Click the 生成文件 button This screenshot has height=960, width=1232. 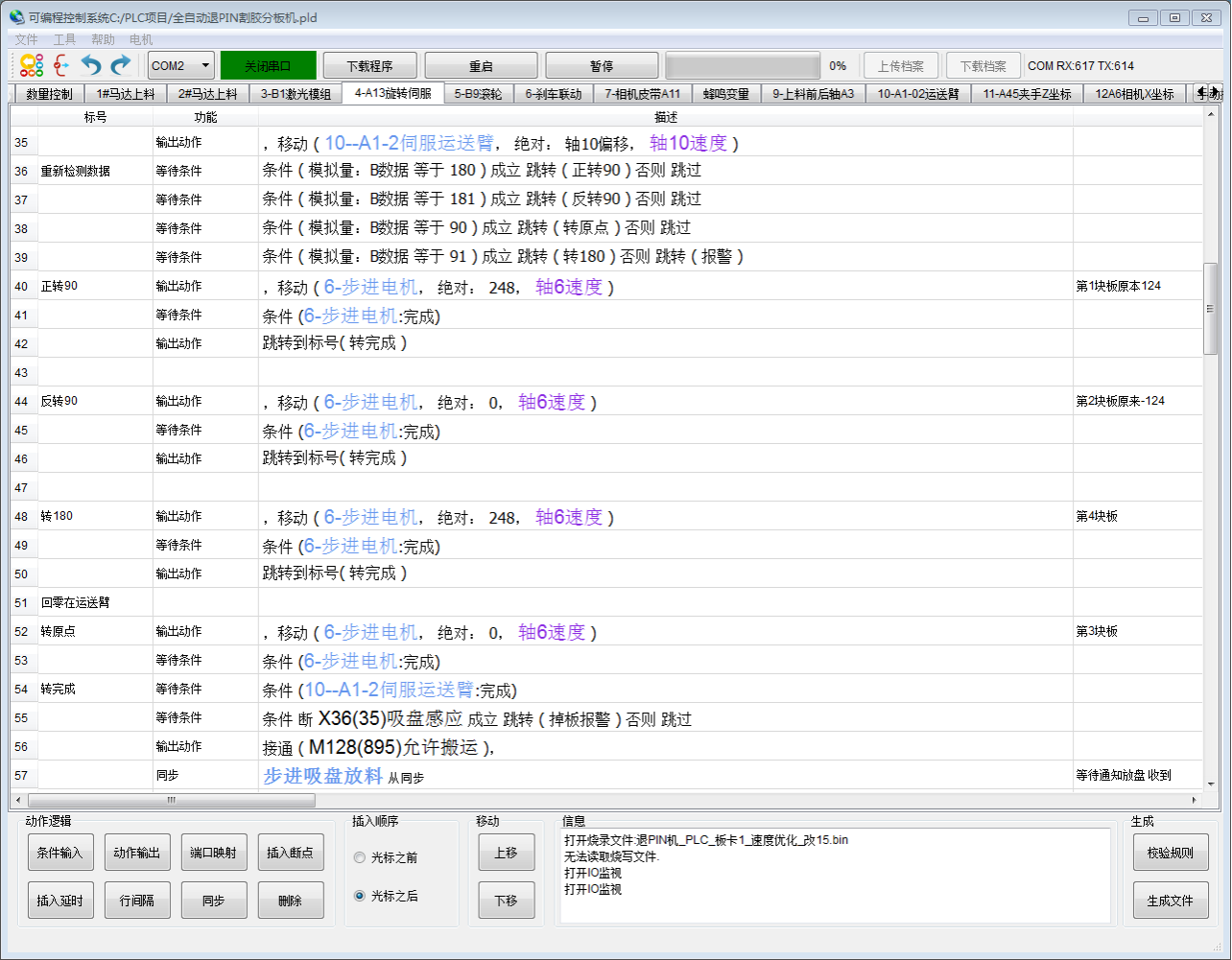click(1171, 901)
